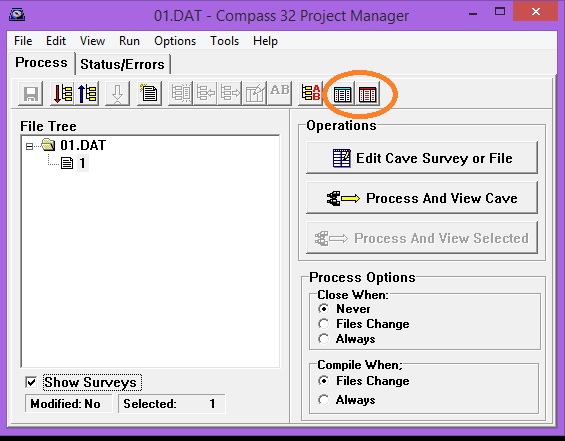Open the Tools menu
The height and width of the screenshot is (441, 565).
tap(224, 41)
